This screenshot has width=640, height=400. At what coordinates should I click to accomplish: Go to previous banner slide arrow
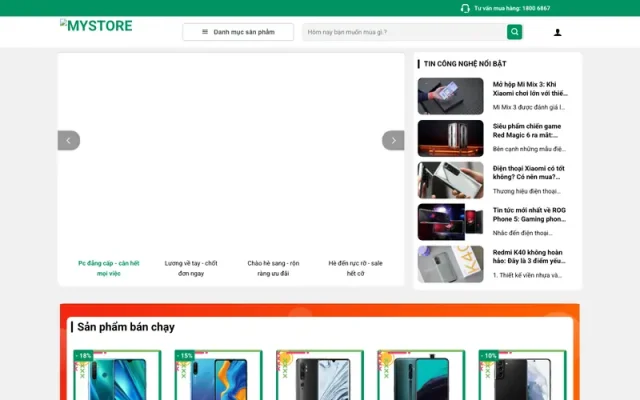(x=69, y=140)
